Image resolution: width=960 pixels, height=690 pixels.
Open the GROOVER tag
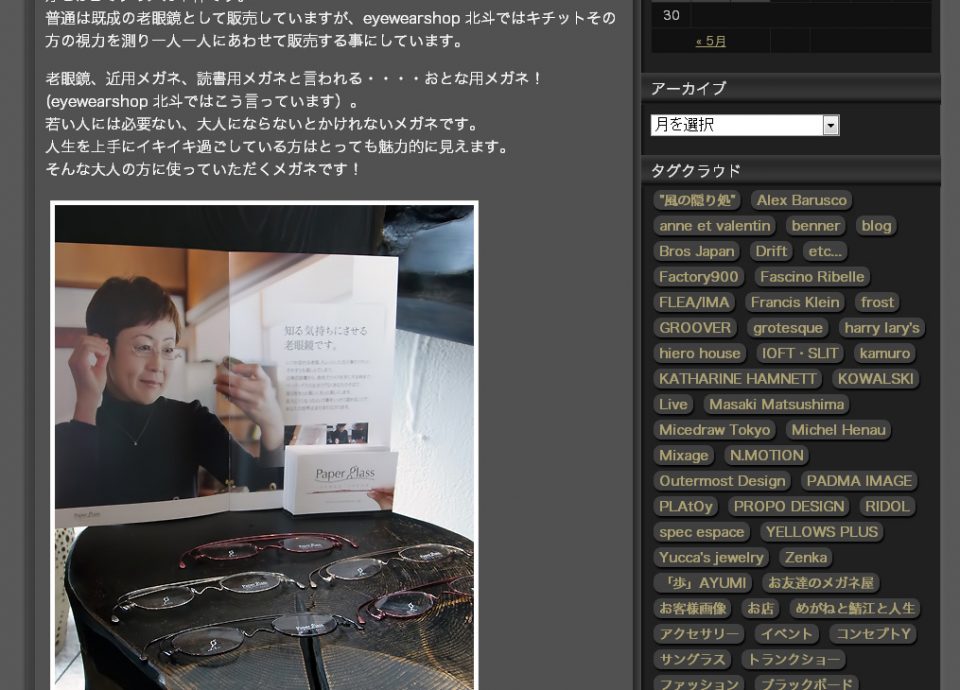pos(695,328)
